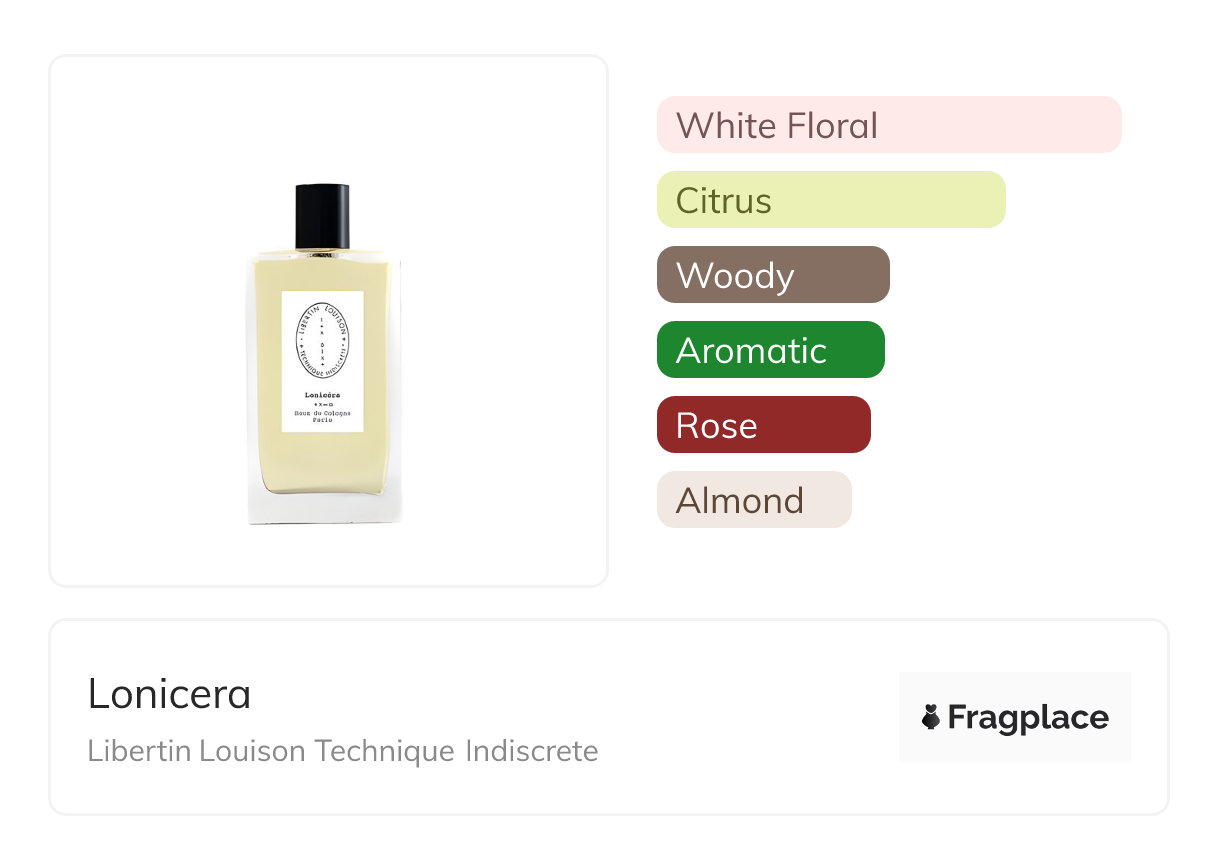Image resolution: width=1218 pixels, height=864 pixels.
Task: Click the Eaux de Cologne Paris label text
Action: click(x=322, y=416)
